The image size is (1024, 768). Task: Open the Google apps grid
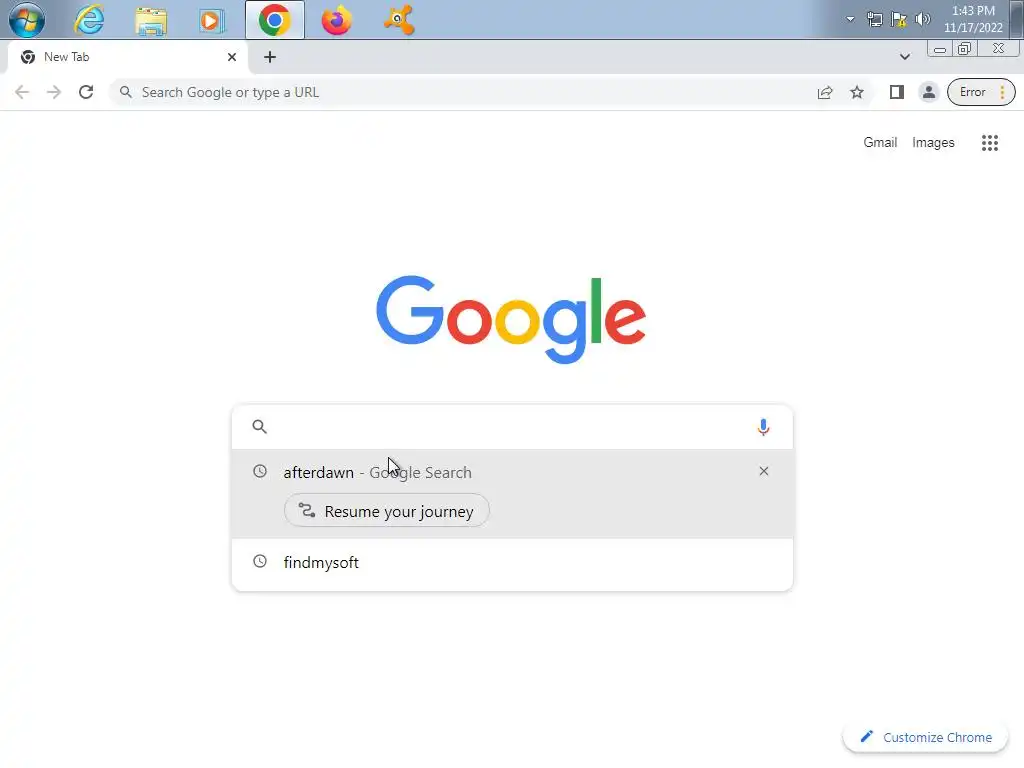pyautogui.click(x=989, y=142)
